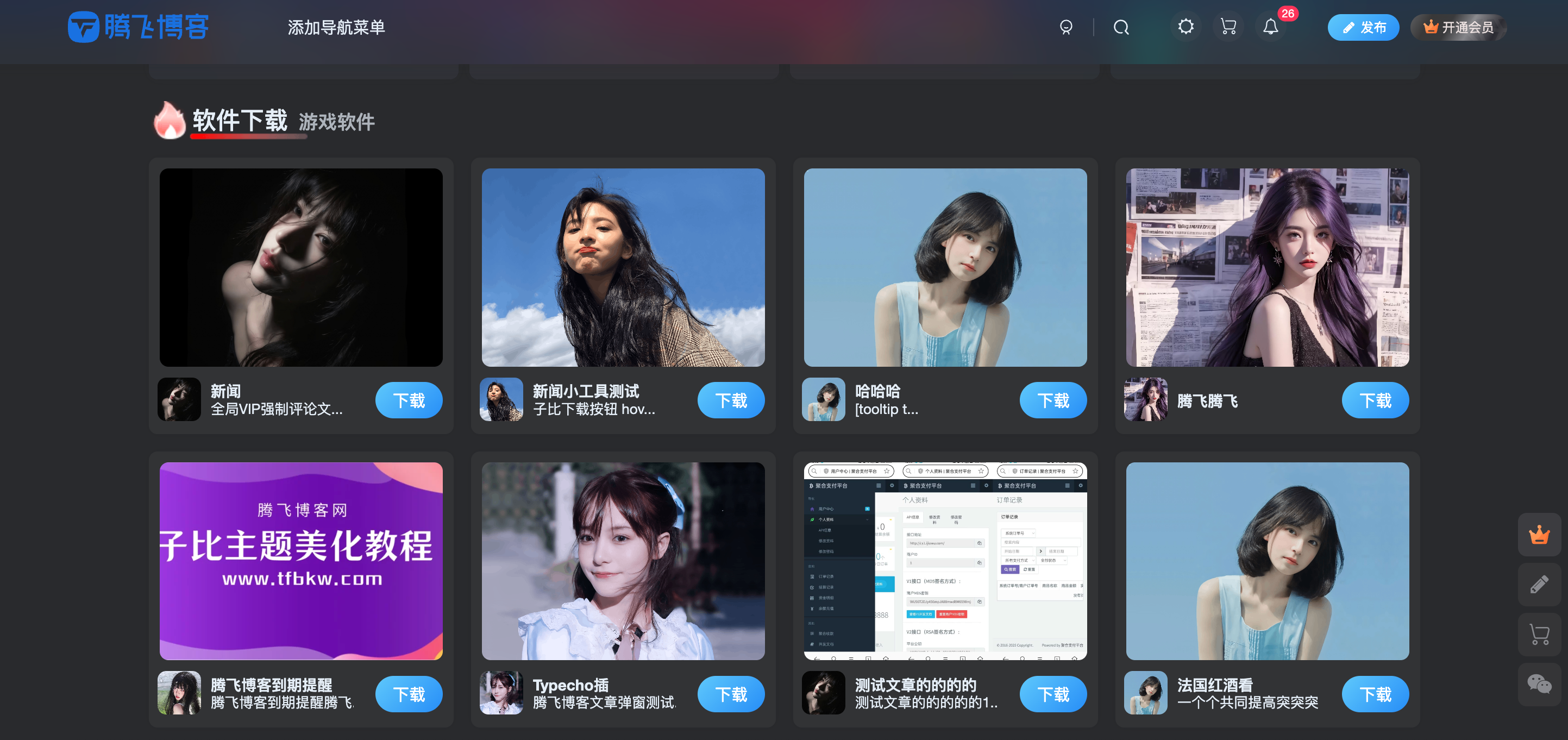This screenshot has height=740, width=1568.
Task: Open the shopping cart icon in the header
Action: 1228,27
